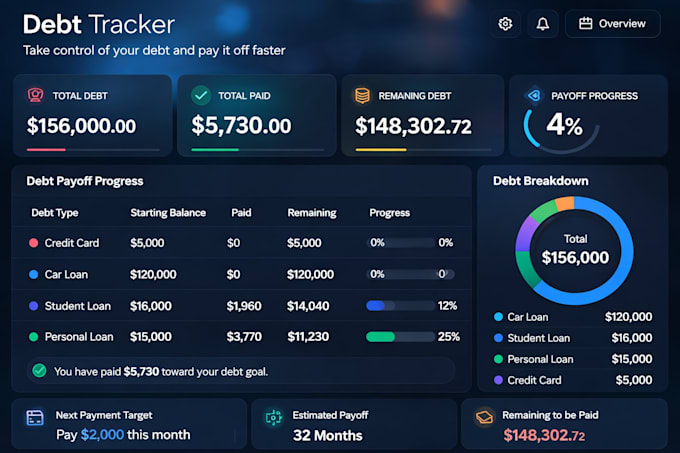Click the purple dot beside Student Loan row

click(33, 306)
